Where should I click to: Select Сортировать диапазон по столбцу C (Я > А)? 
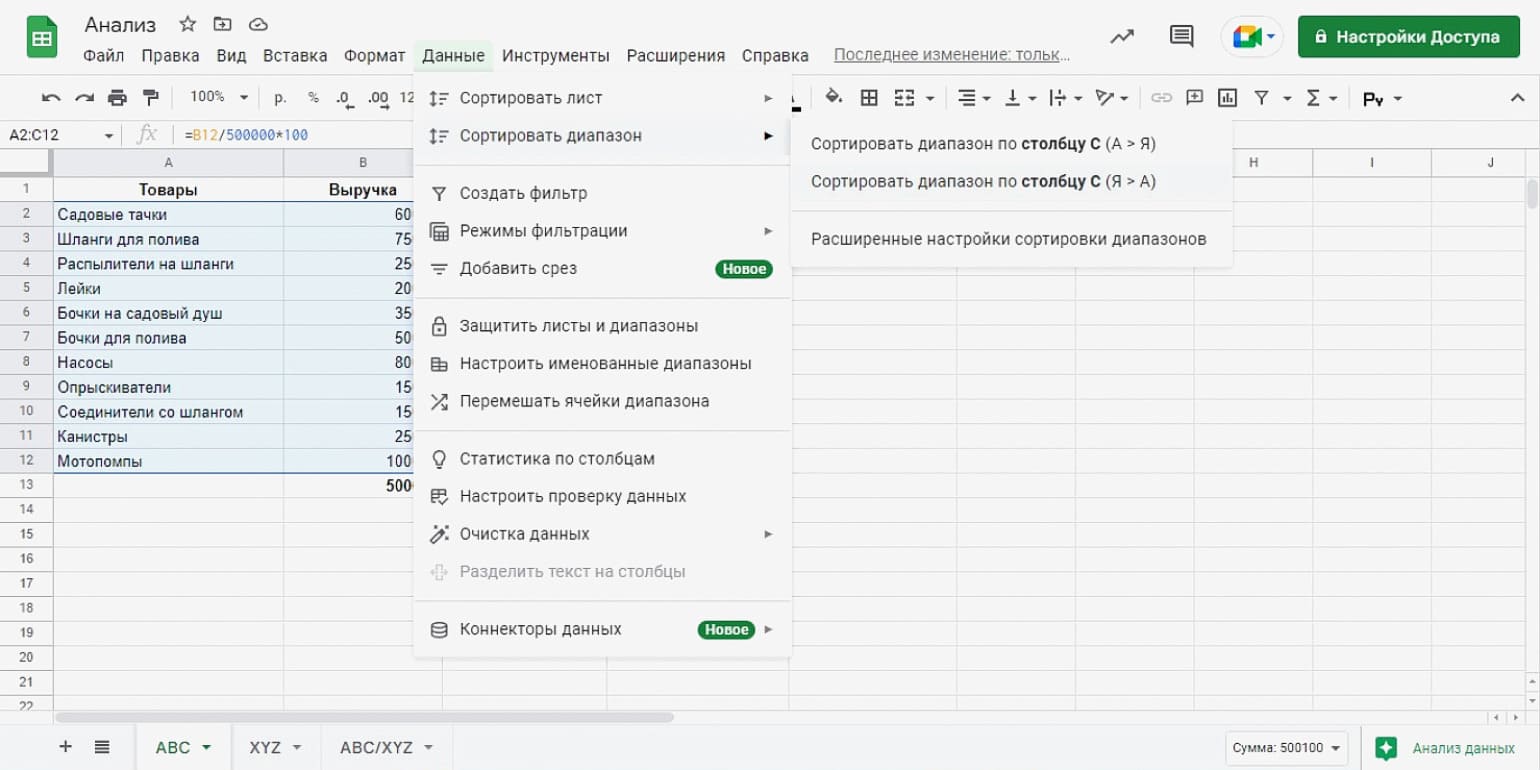983,181
